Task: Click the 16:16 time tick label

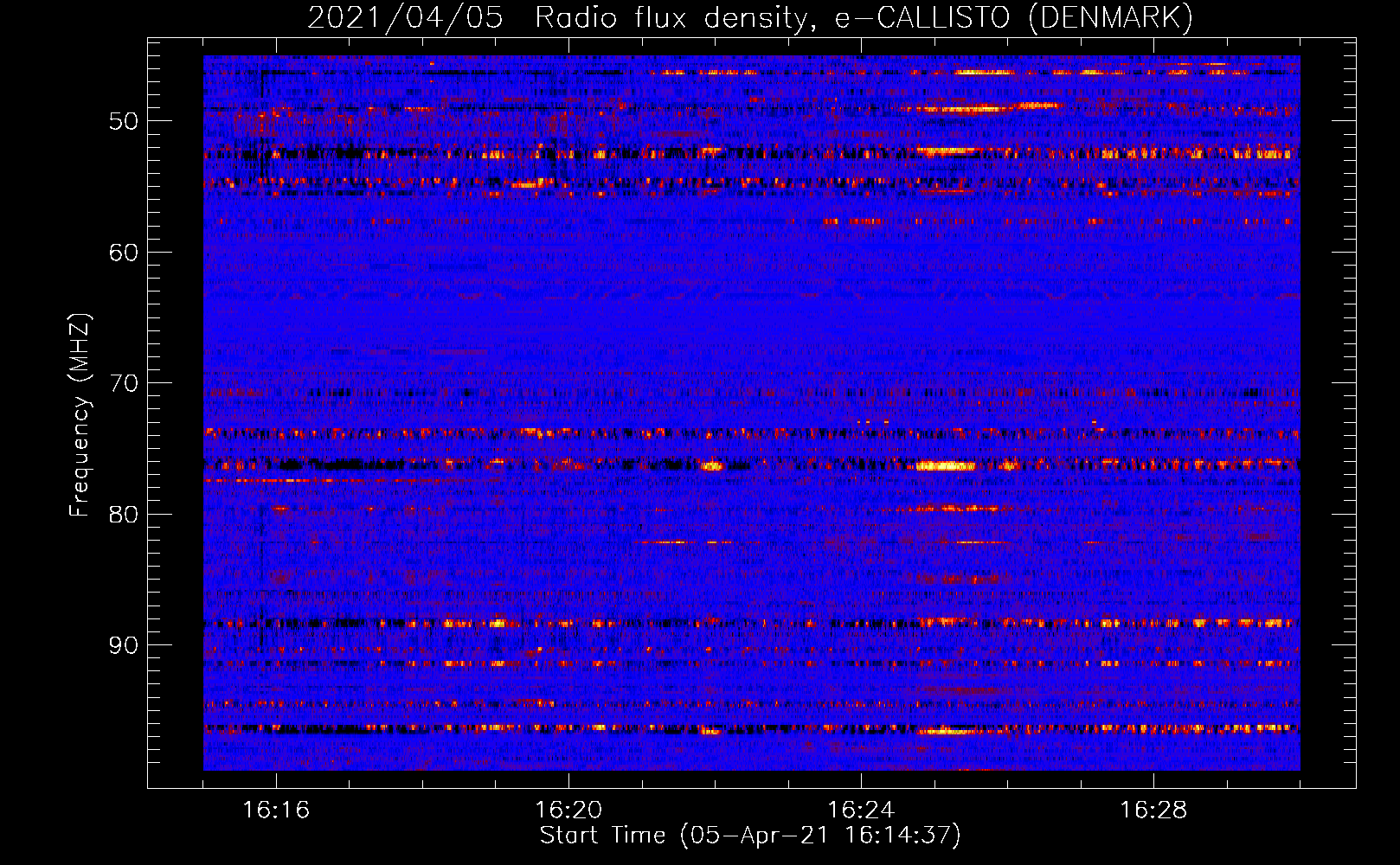Action: pyautogui.click(x=276, y=810)
